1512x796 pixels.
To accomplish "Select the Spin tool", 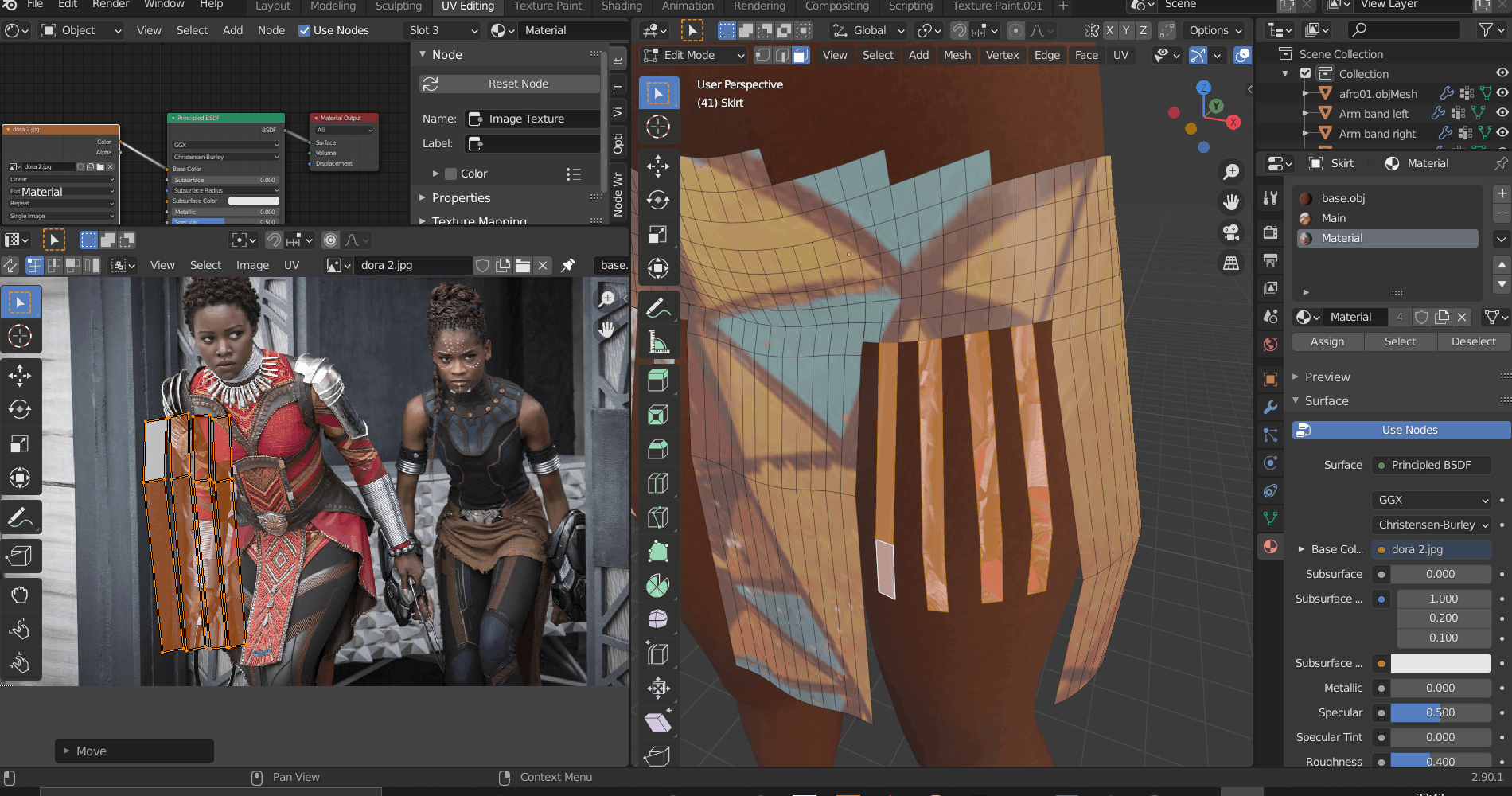I will pos(658,586).
